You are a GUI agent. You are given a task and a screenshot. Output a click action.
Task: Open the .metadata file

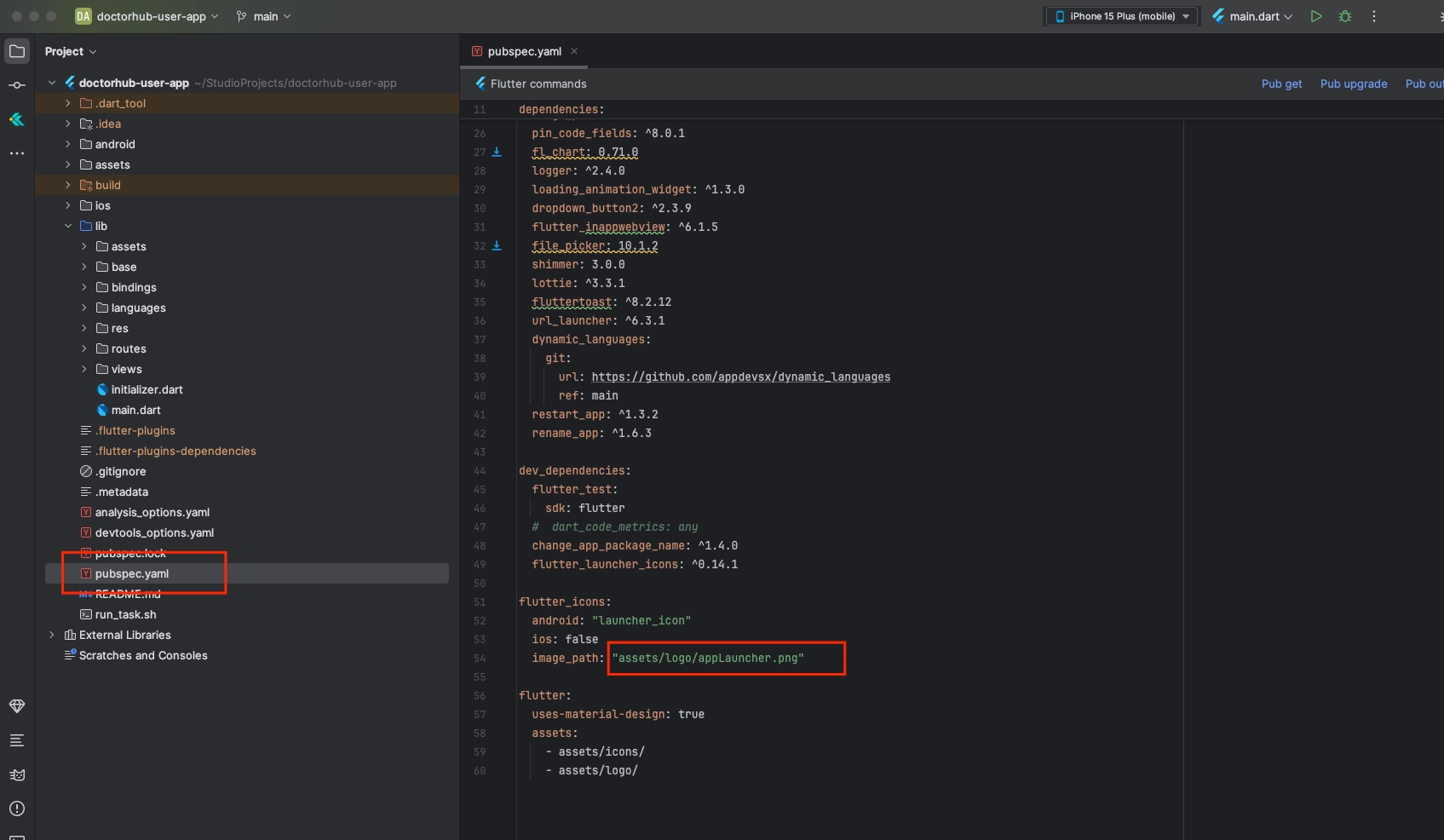pyautogui.click(x=121, y=492)
